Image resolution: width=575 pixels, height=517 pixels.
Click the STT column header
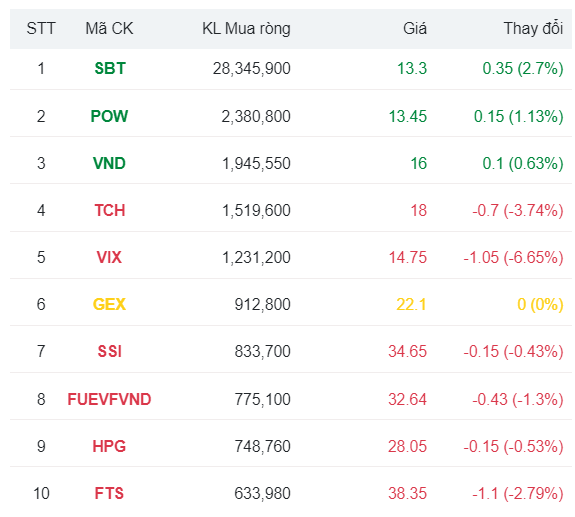41,29
